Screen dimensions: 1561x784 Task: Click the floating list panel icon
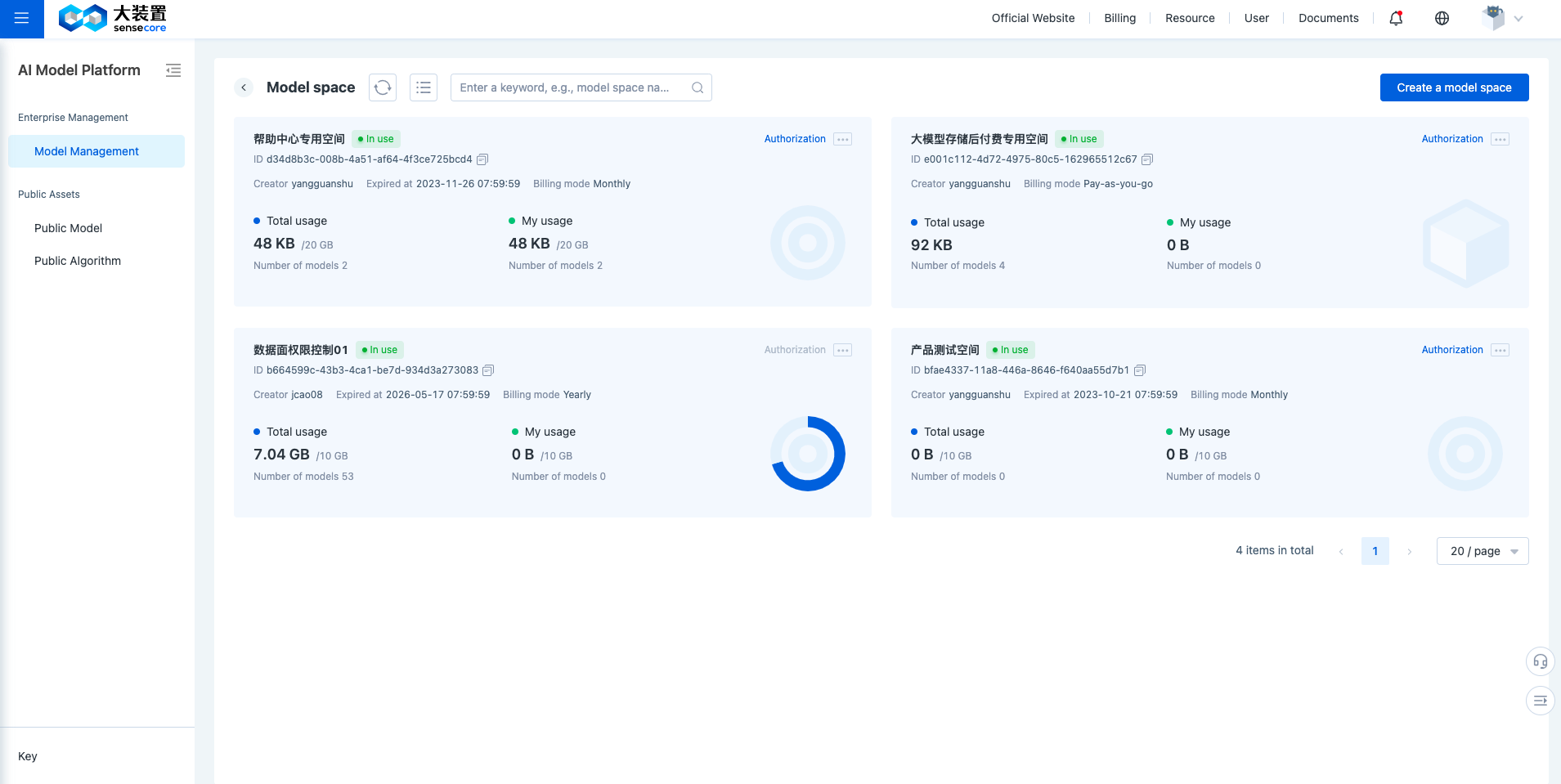pos(1541,701)
